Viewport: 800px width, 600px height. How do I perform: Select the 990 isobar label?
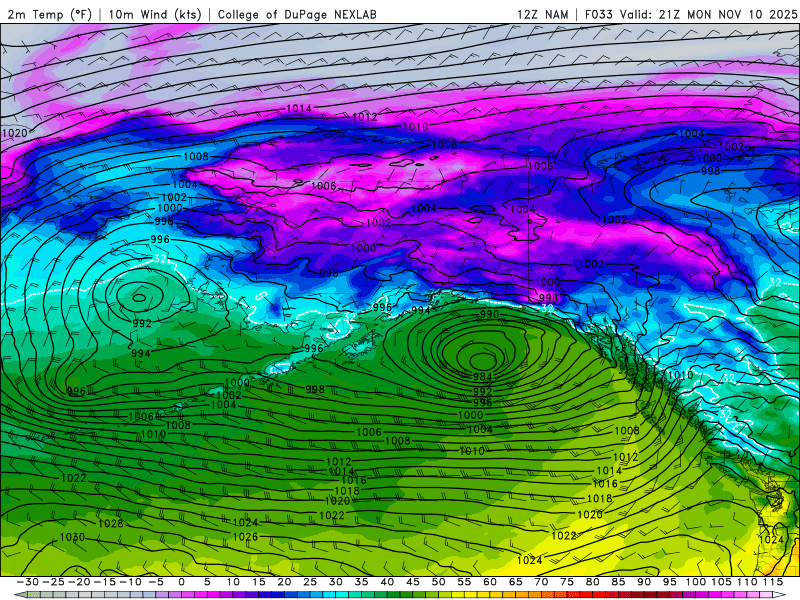489,314
